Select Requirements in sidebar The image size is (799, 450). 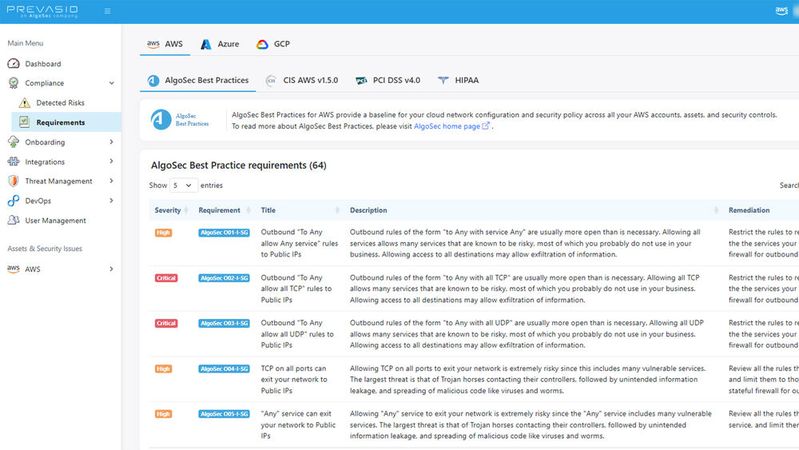tap(61, 122)
